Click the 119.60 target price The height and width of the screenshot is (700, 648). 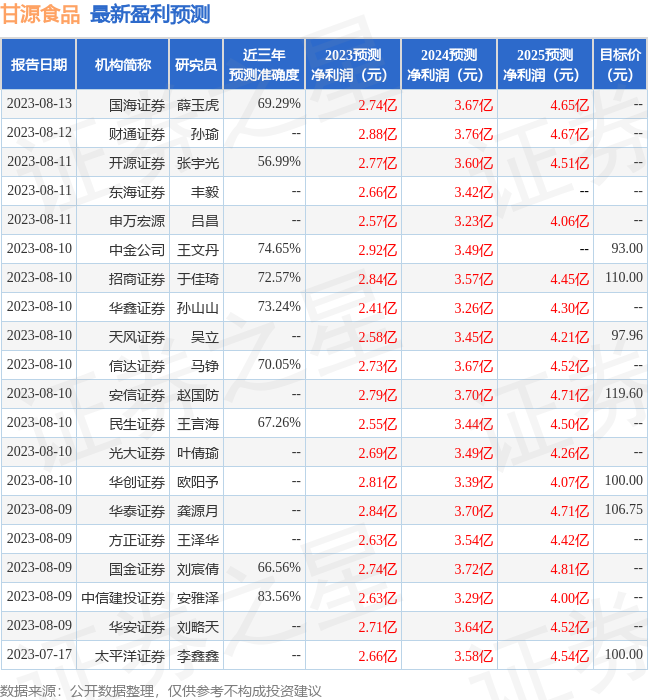624,394
